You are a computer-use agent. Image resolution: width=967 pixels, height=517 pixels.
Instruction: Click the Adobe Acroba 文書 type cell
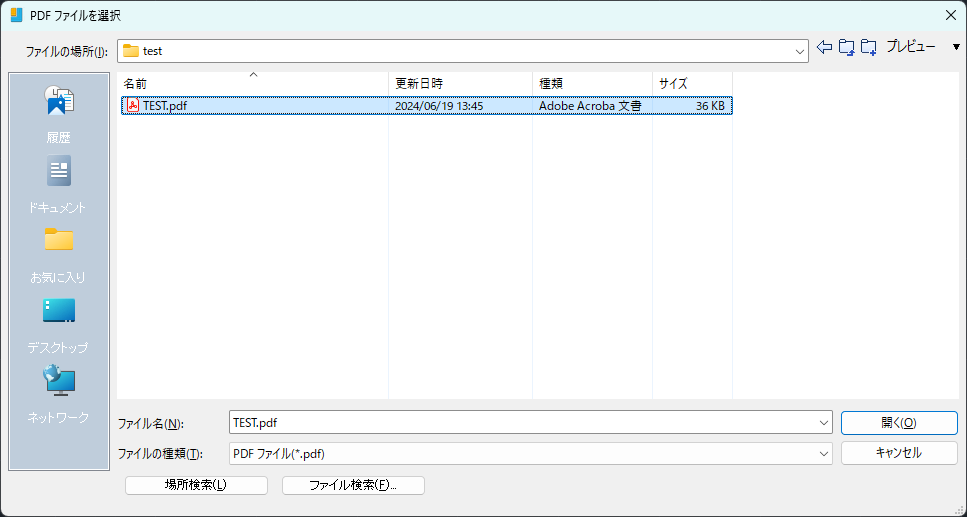pos(590,106)
